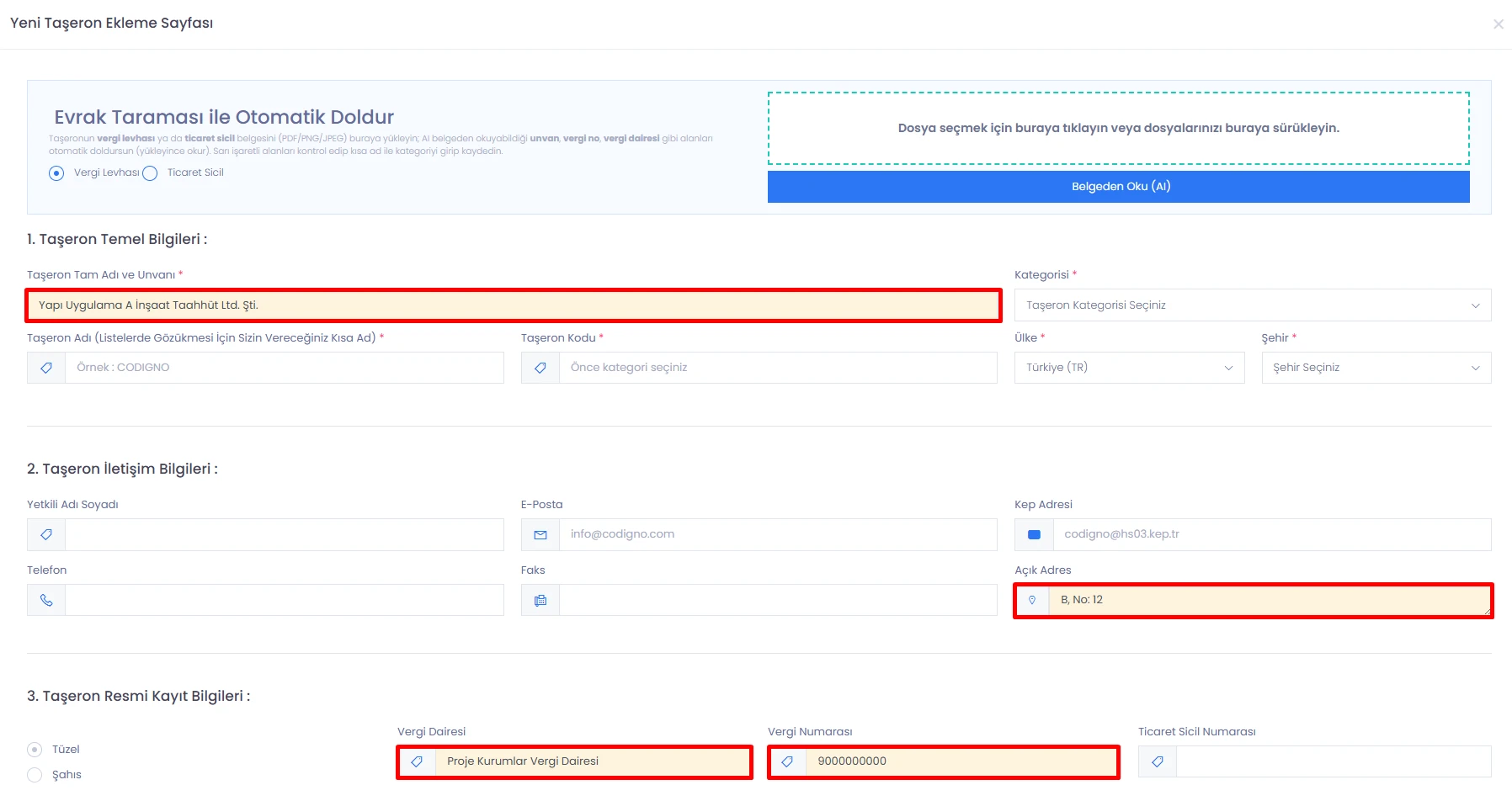Focus the Ticaret Sicil Numarası input field

1334,761
